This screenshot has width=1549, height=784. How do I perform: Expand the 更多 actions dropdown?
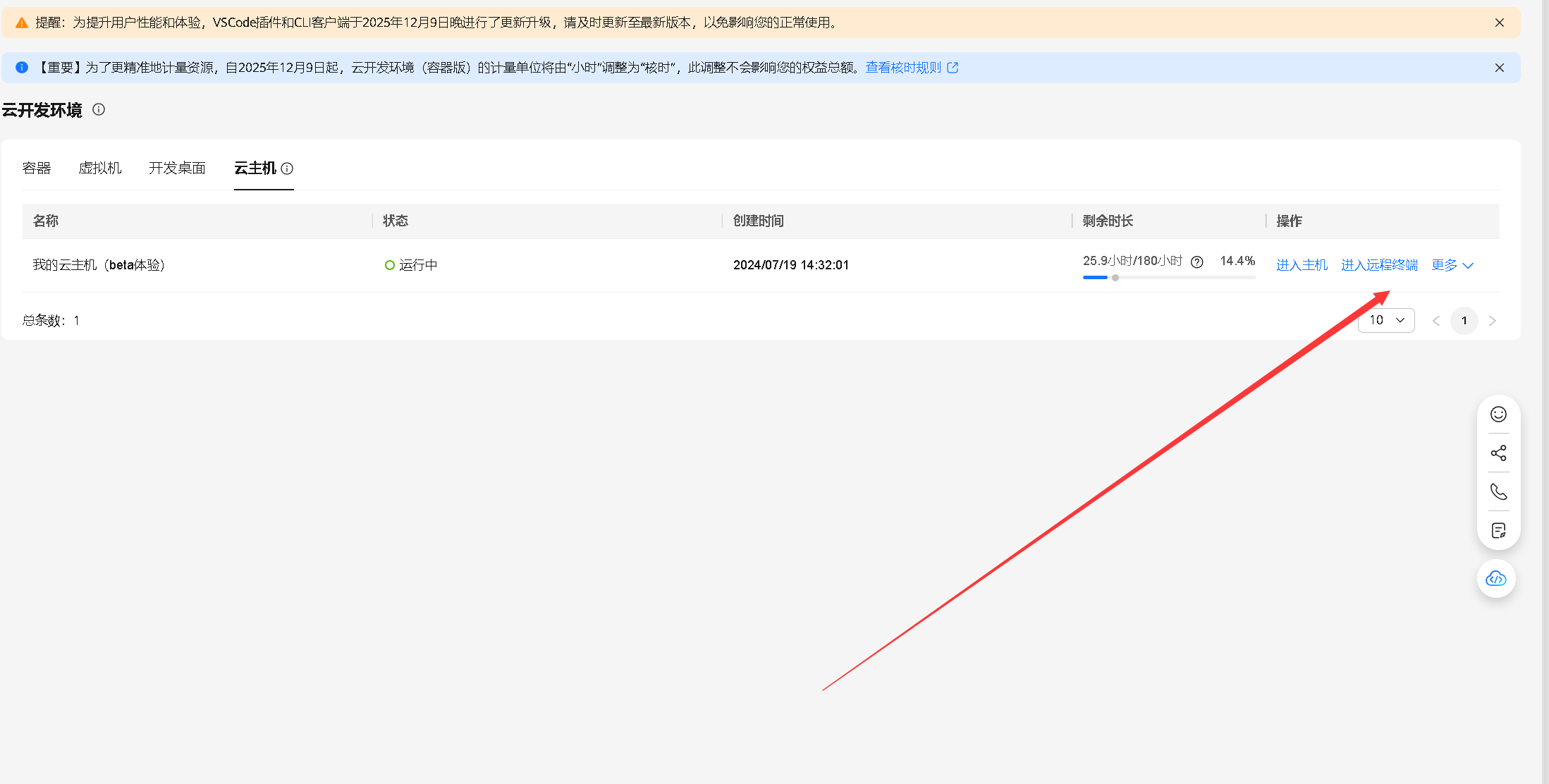point(1452,265)
